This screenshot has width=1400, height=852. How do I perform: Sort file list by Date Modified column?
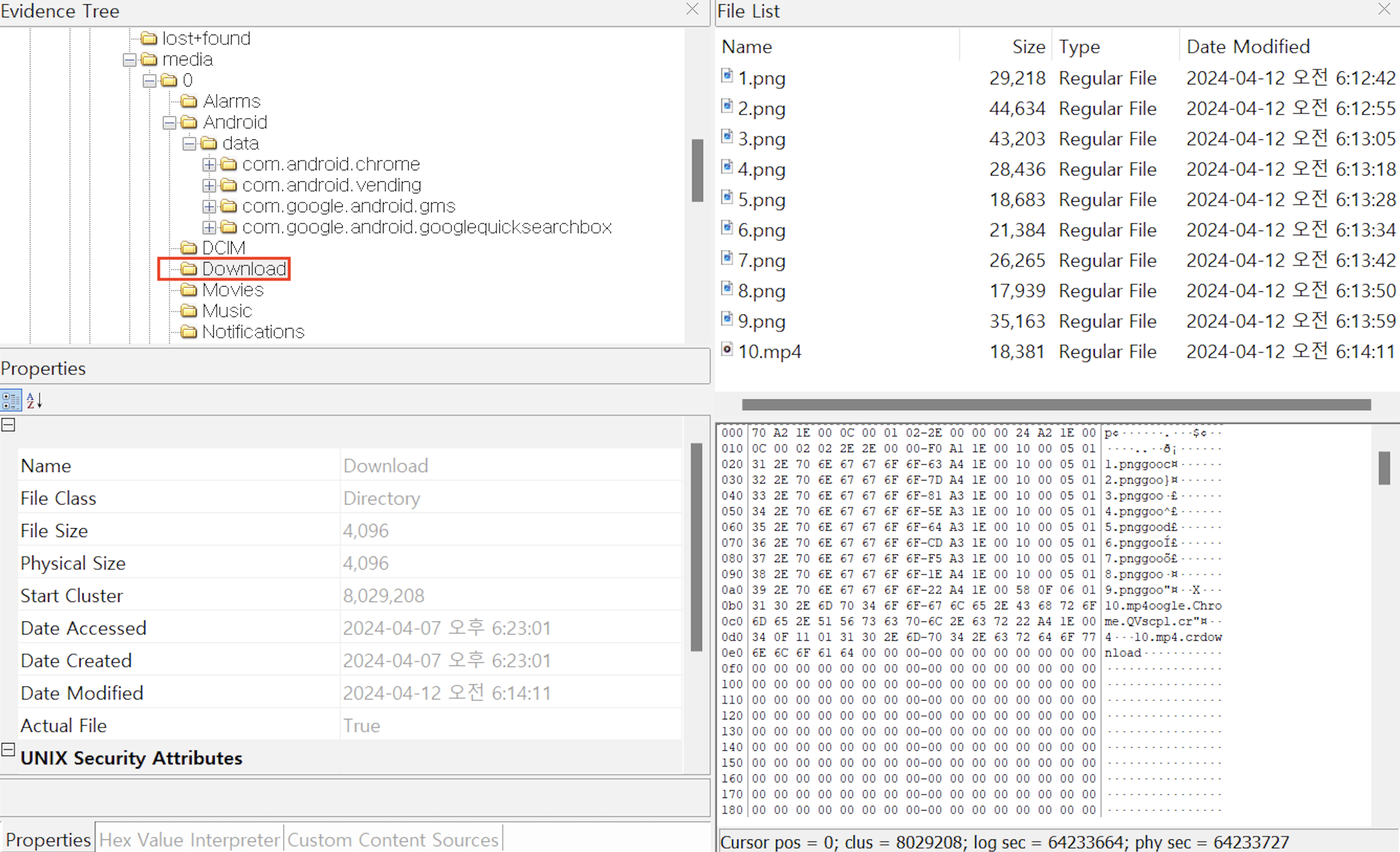click(1248, 47)
